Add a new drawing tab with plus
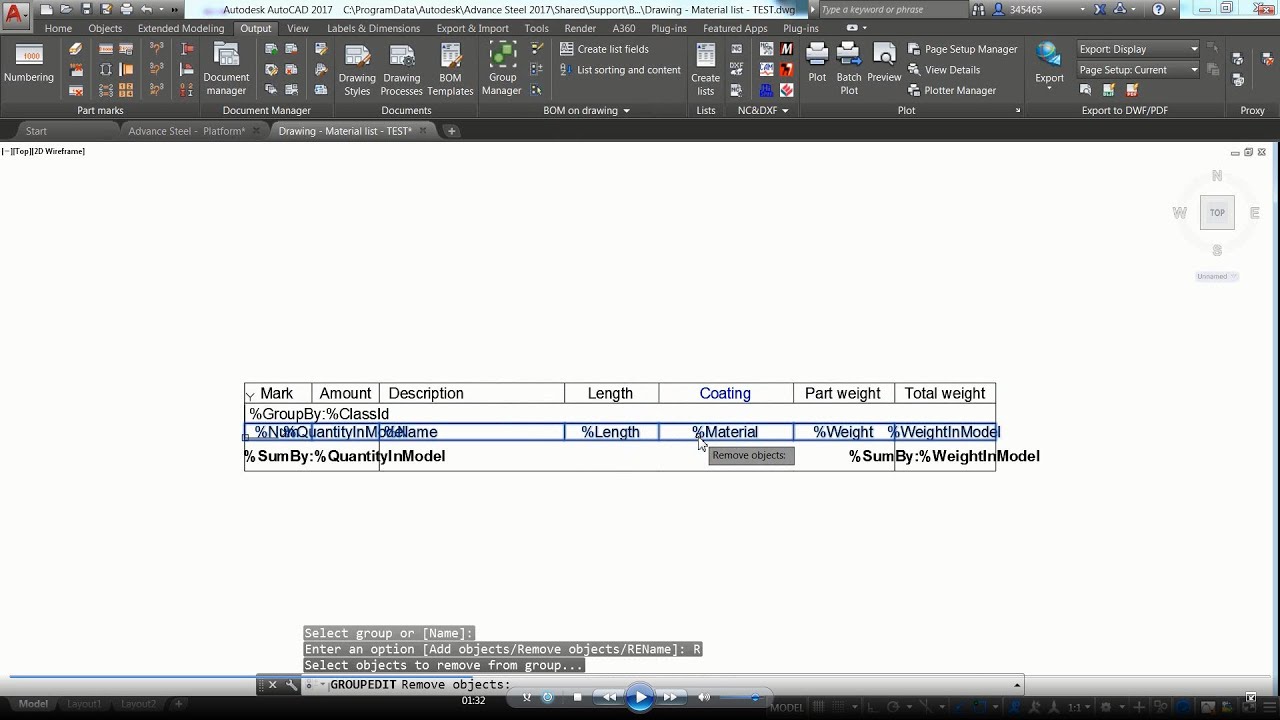Viewport: 1280px width, 720px height. (x=451, y=131)
